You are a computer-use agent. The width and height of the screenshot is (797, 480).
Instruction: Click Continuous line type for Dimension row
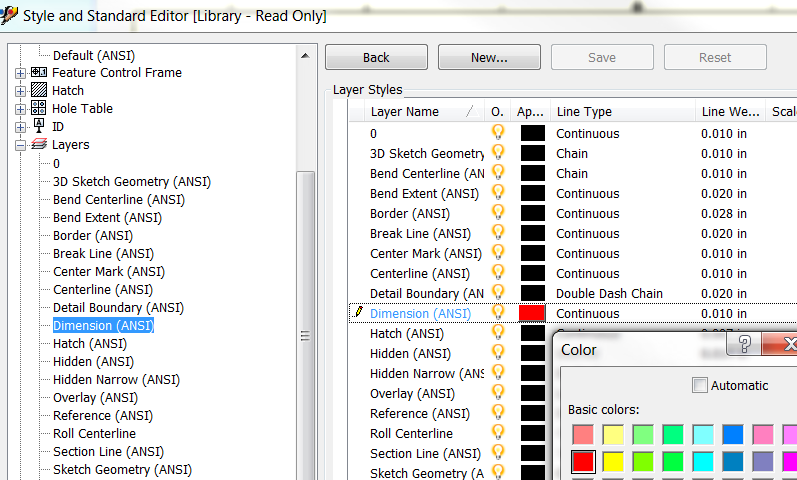tap(588, 314)
